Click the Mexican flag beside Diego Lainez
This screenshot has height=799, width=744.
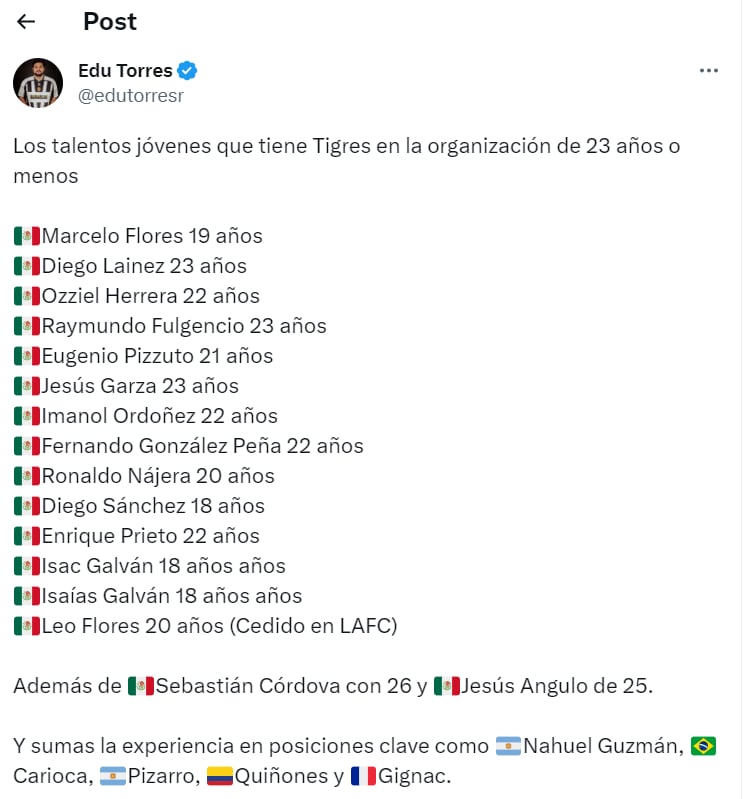coord(26,267)
